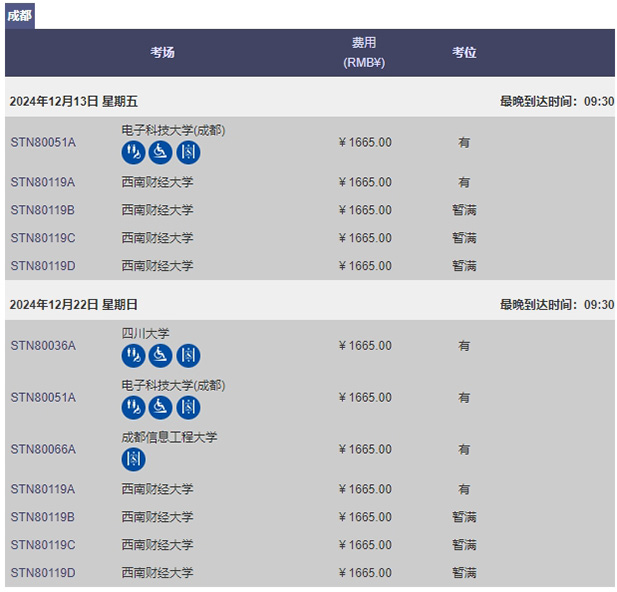Click the 2024年12月13日 星期五 date row
This screenshot has width=617, height=592.
click(x=74, y=102)
